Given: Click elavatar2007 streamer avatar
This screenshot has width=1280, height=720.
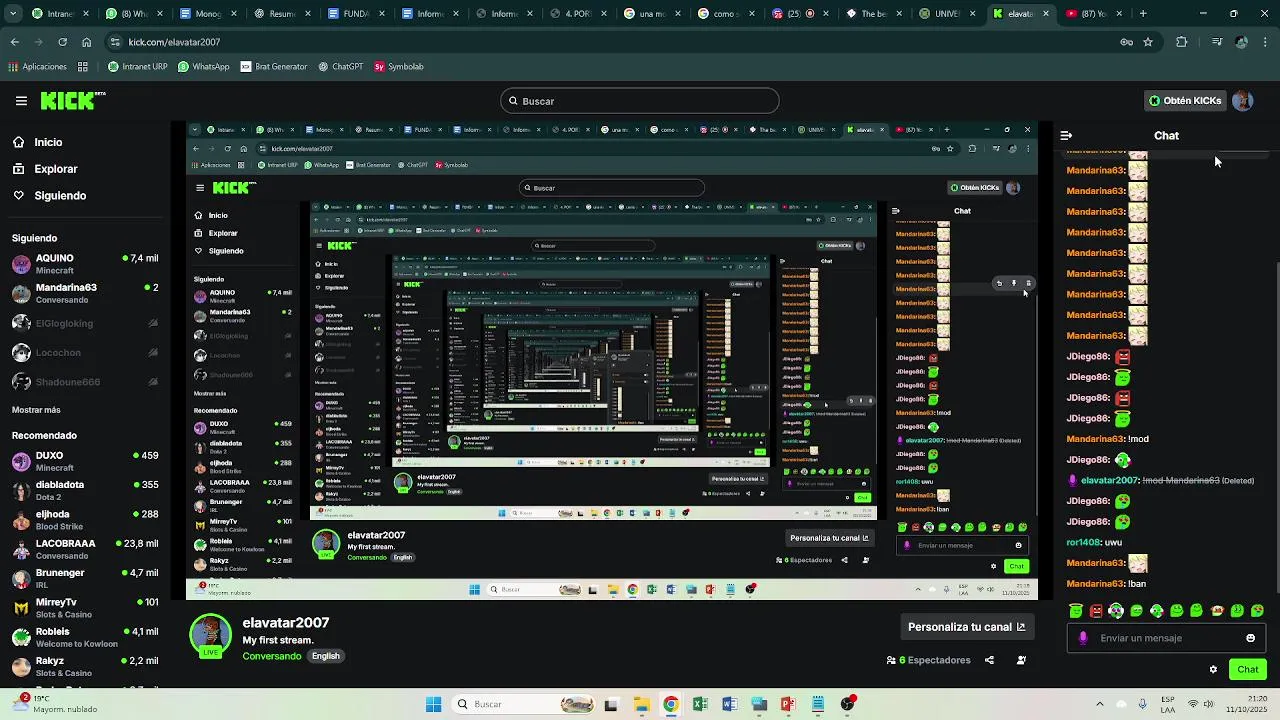Looking at the screenshot, I should click(210, 635).
